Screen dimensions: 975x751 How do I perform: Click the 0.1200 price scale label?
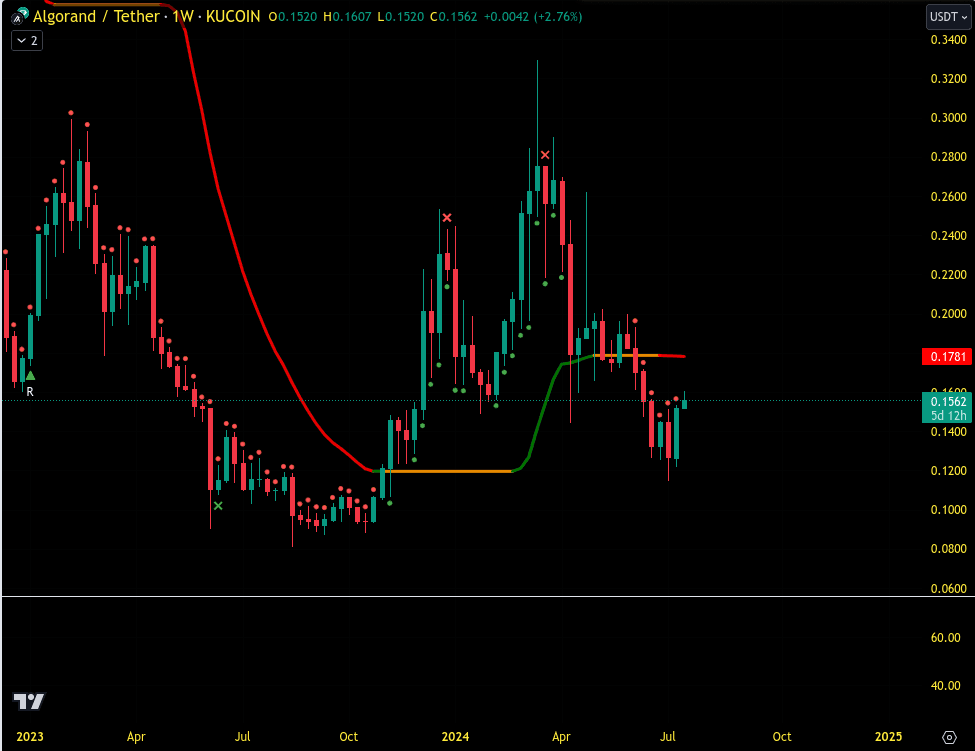click(x=948, y=471)
